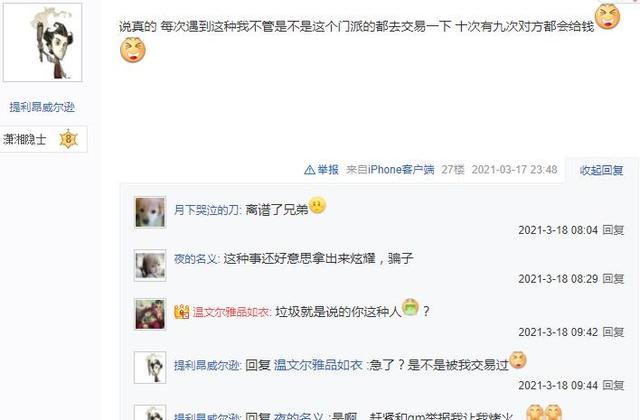Click the laughing emoji below the post text
The height and width of the screenshot is (420, 640).
133,50
